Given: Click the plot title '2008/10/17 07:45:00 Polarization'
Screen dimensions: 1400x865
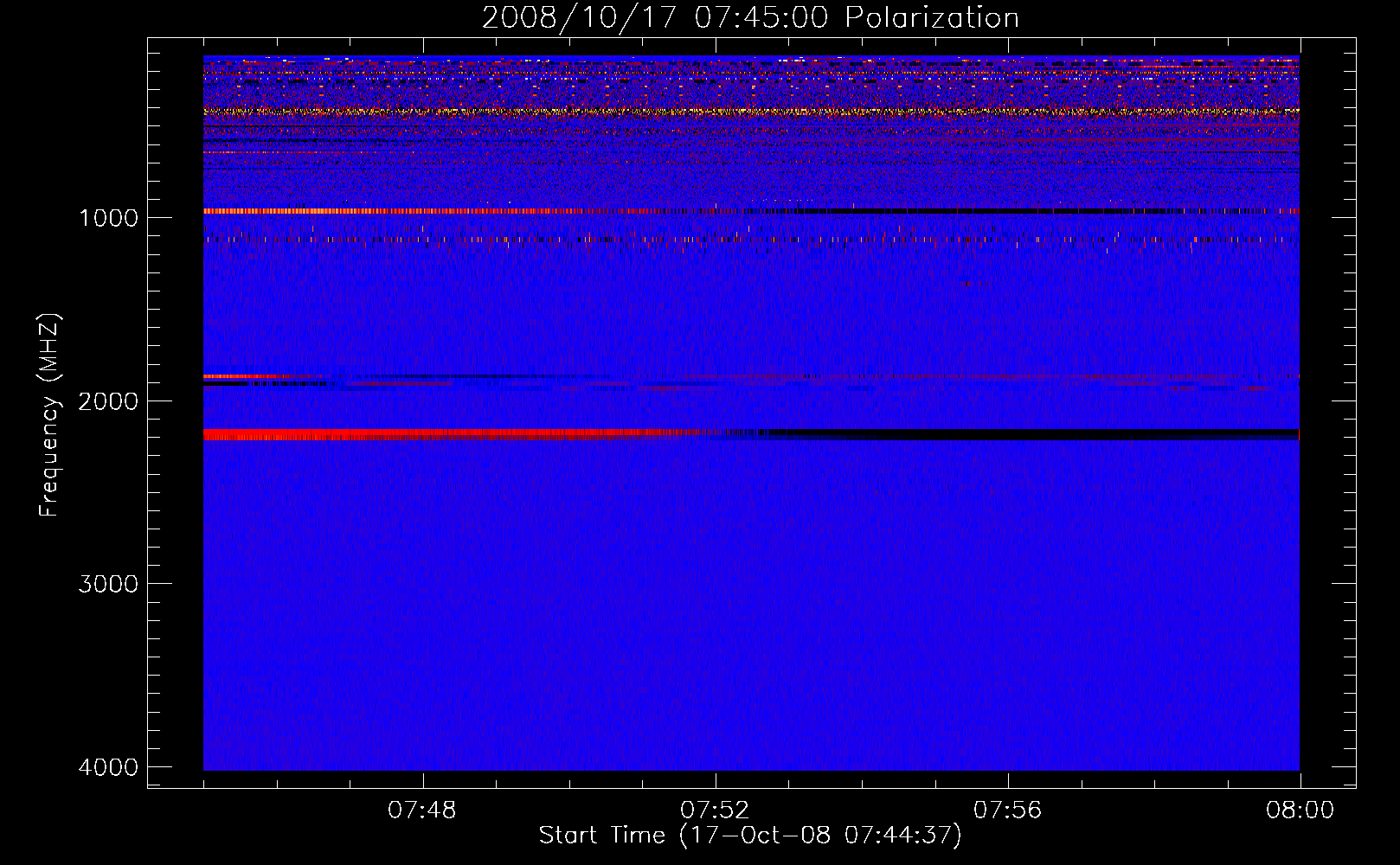Looking at the screenshot, I should coord(750,17).
